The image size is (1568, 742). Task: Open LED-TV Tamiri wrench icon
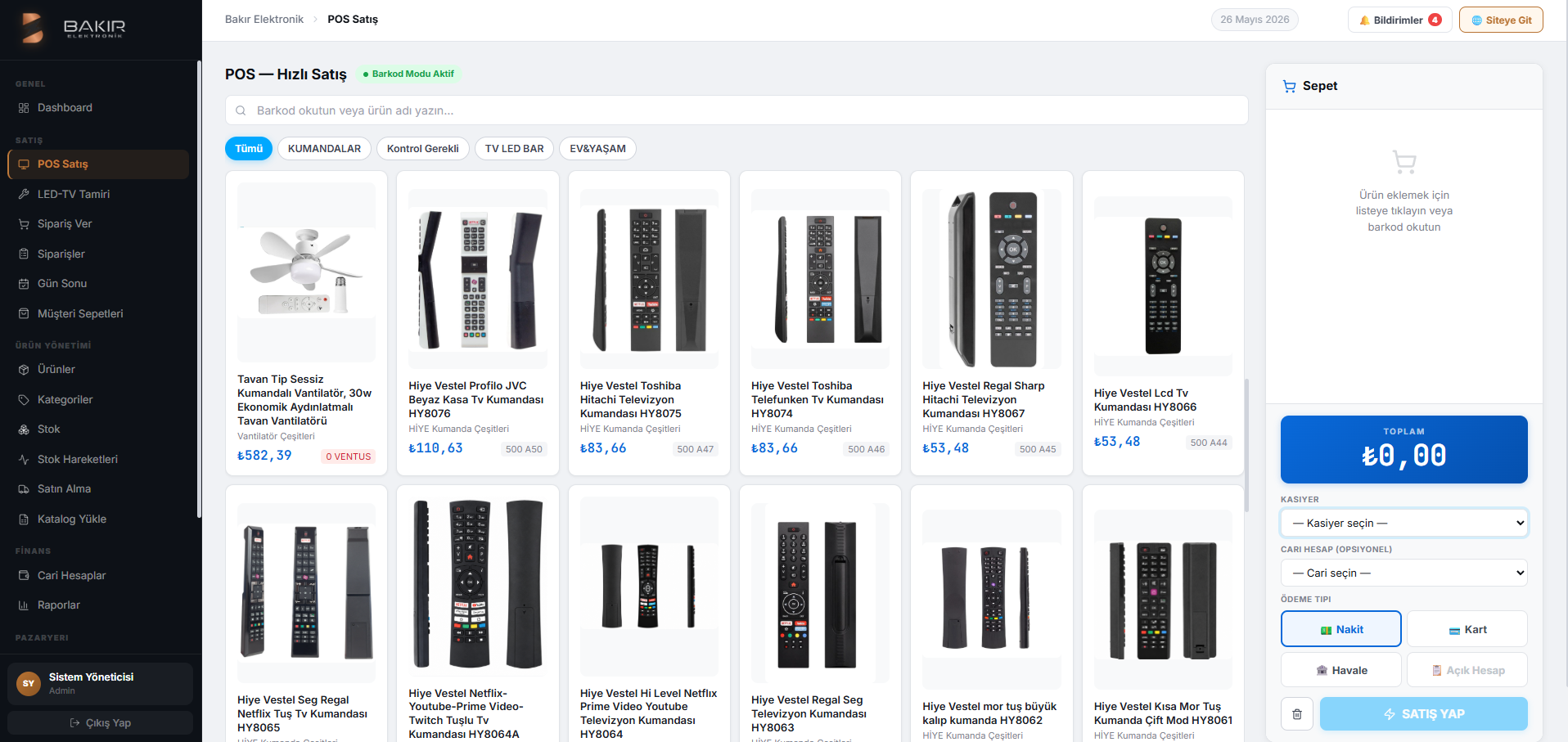24,195
